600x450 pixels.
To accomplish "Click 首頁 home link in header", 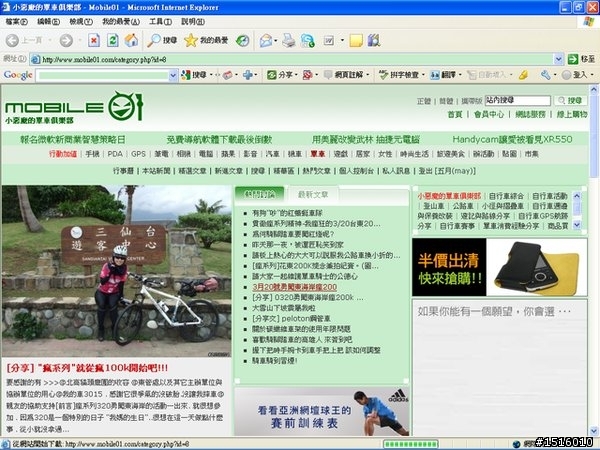I will click(455, 114).
